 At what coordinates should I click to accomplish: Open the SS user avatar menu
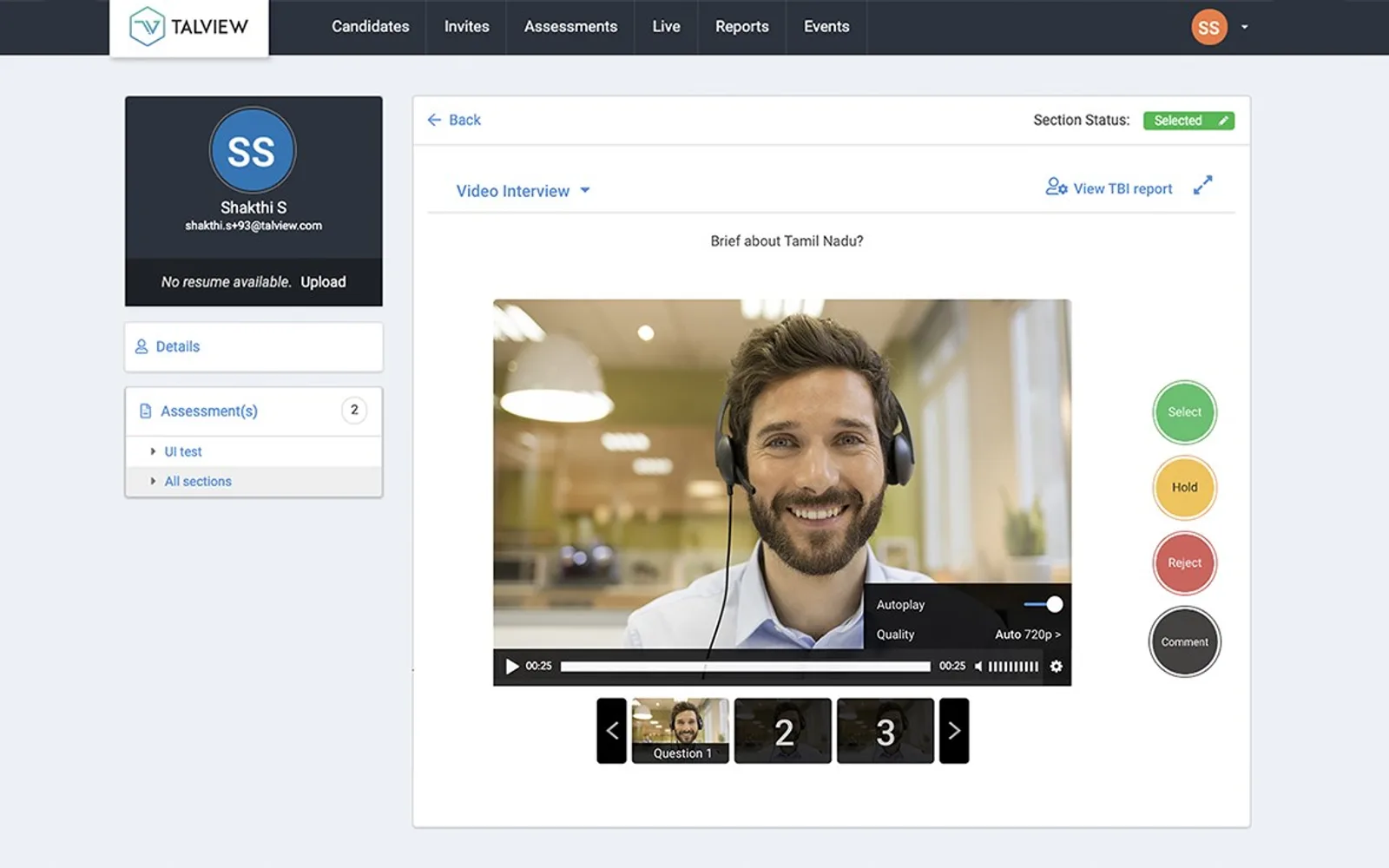pos(1208,27)
